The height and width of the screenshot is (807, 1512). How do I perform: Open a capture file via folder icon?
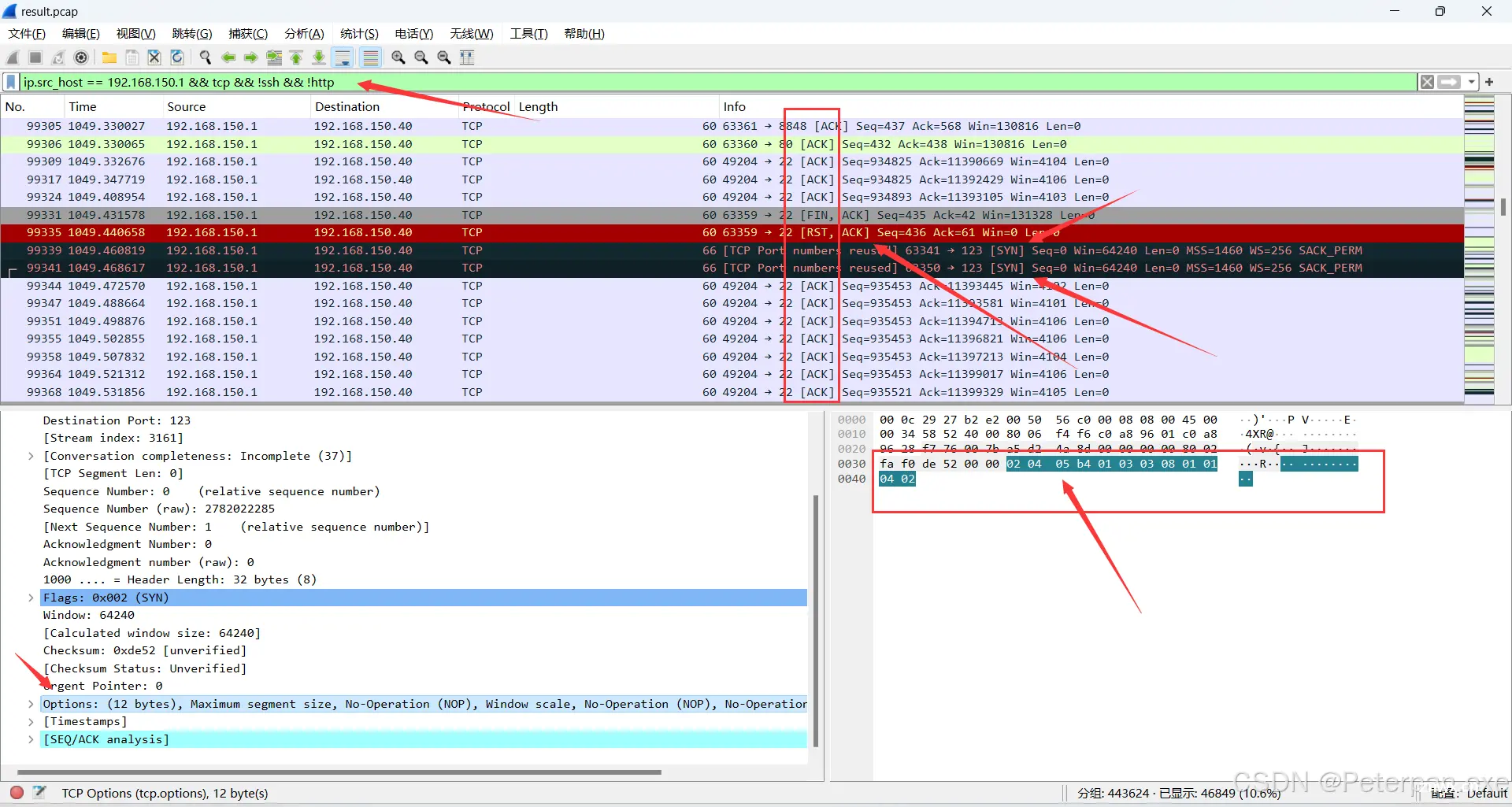click(x=109, y=57)
